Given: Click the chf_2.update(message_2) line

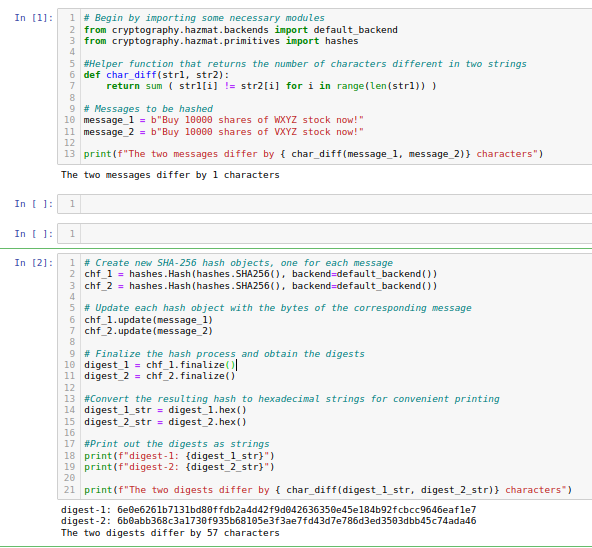Looking at the screenshot, I should (148, 331).
